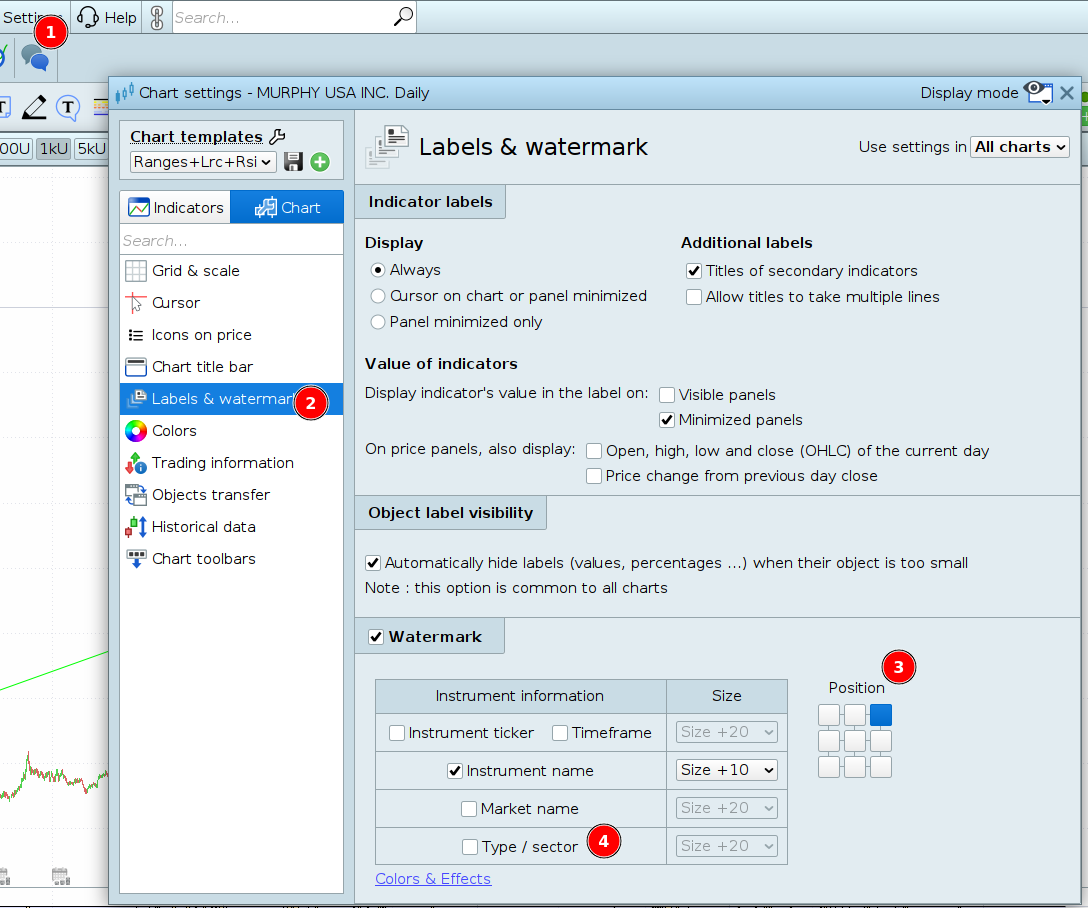Open Icons on price settings

231,334
